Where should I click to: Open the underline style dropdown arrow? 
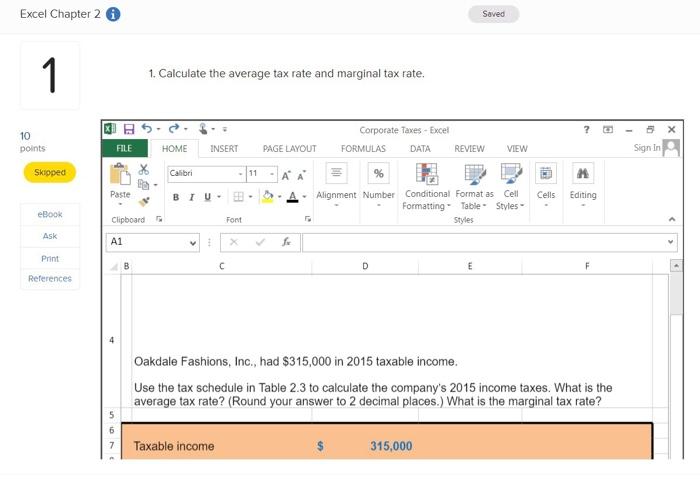pos(219,197)
